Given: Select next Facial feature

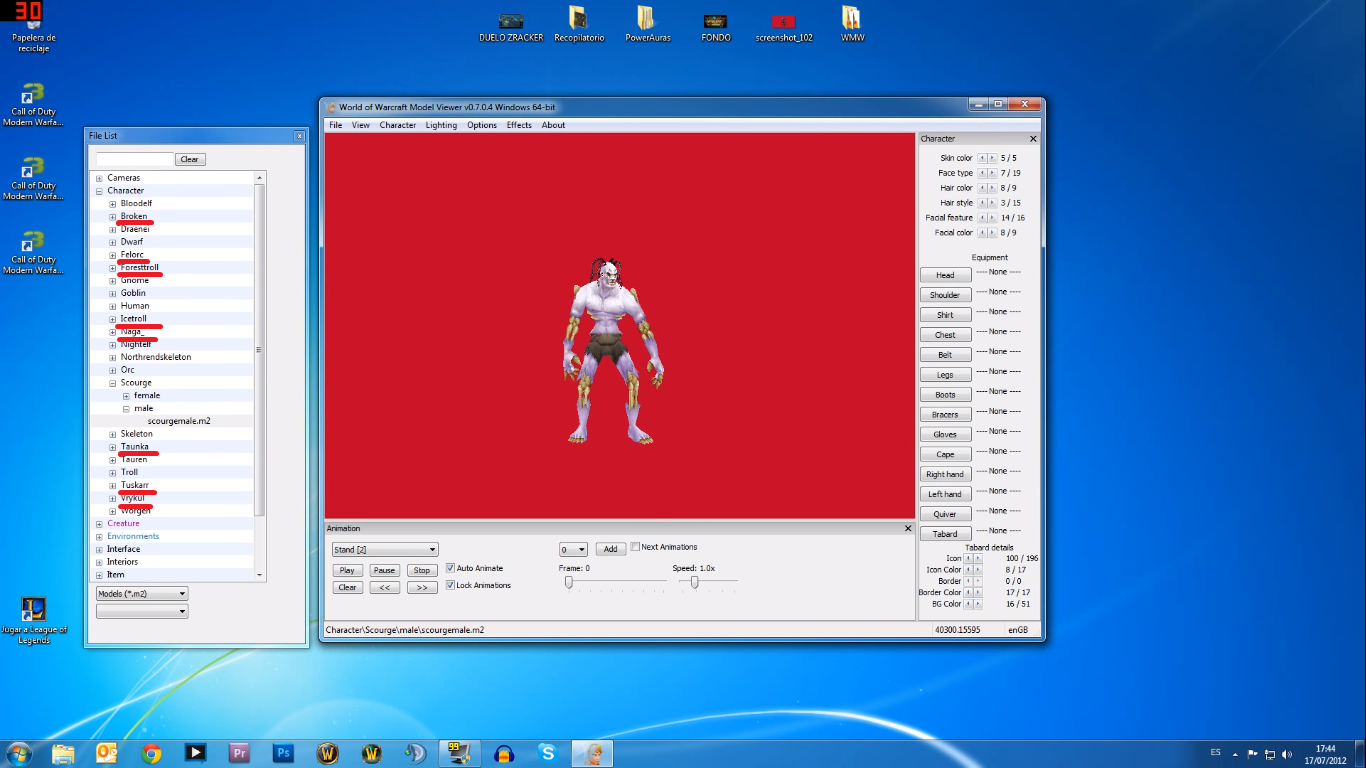Looking at the screenshot, I should pyautogui.click(x=992, y=218).
